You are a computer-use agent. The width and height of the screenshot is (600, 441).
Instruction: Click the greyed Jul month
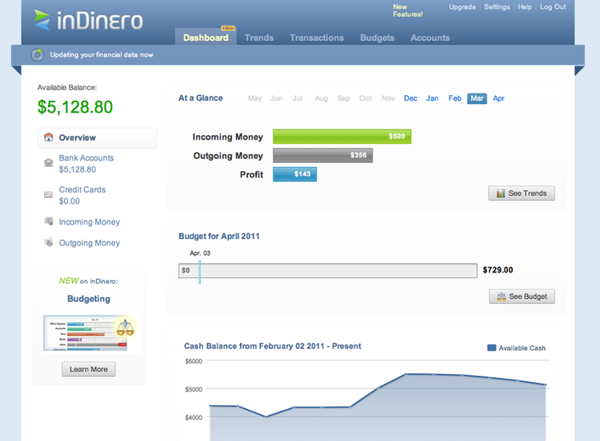pyautogui.click(x=297, y=98)
